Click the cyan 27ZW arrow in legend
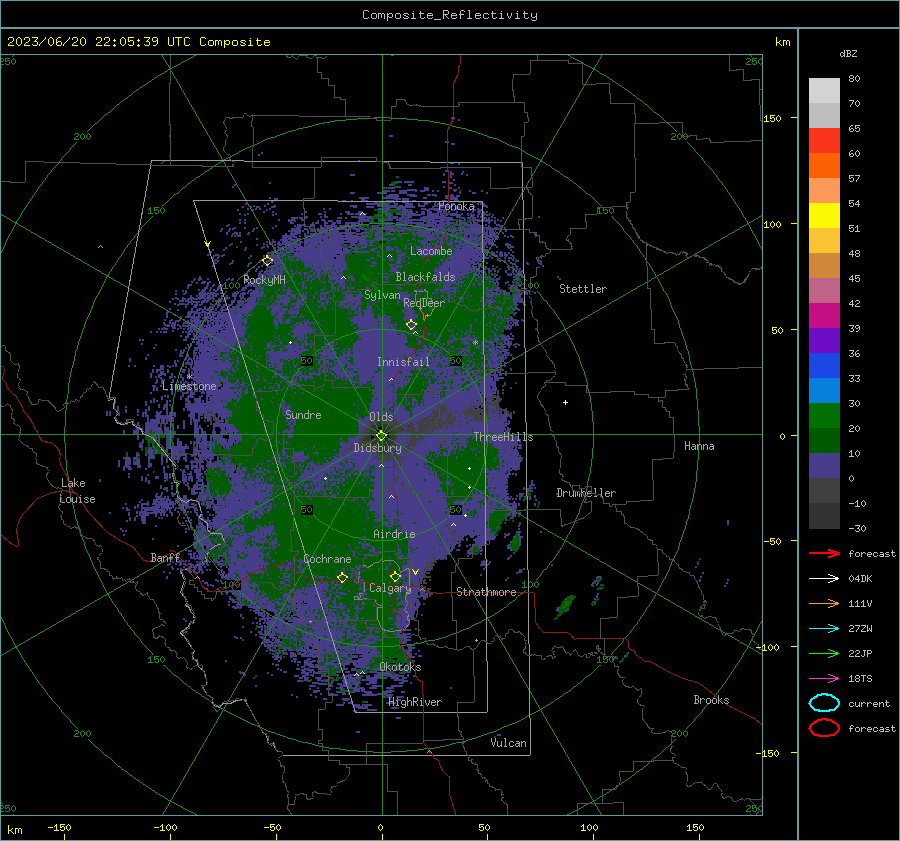 [x=824, y=629]
